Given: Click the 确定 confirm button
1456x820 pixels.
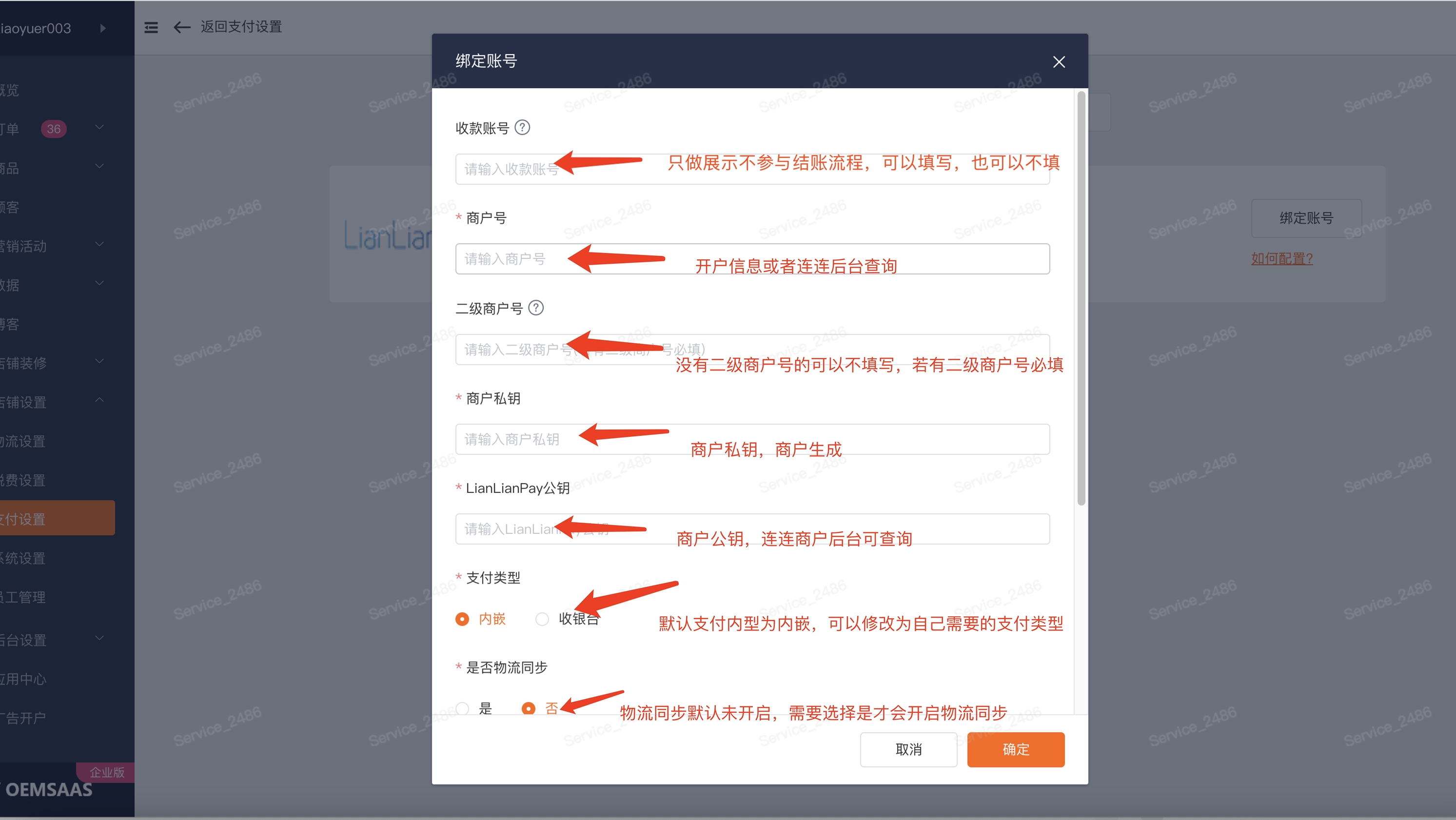Looking at the screenshot, I should click(x=1015, y=749).
